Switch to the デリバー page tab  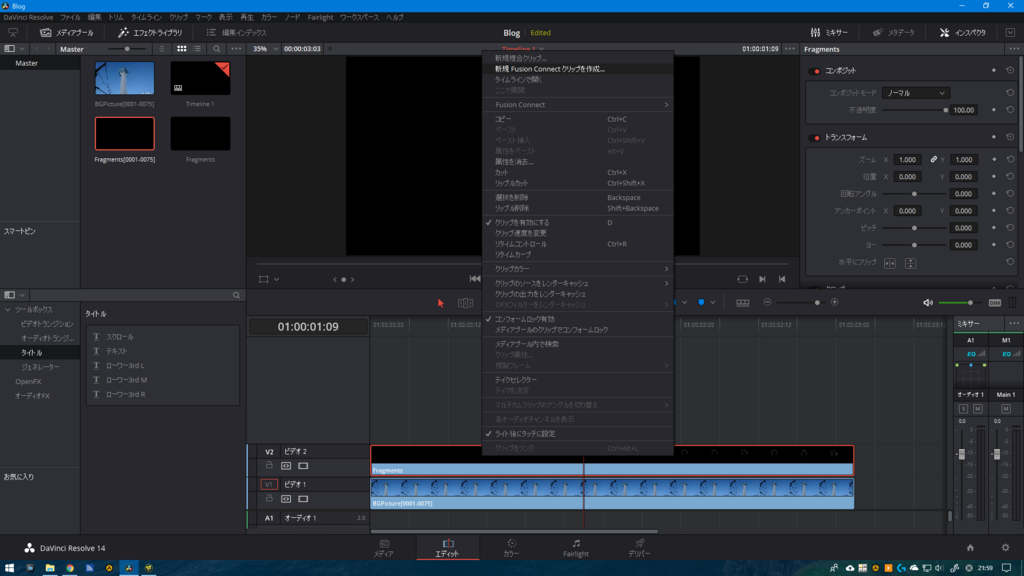coord(639,548)
